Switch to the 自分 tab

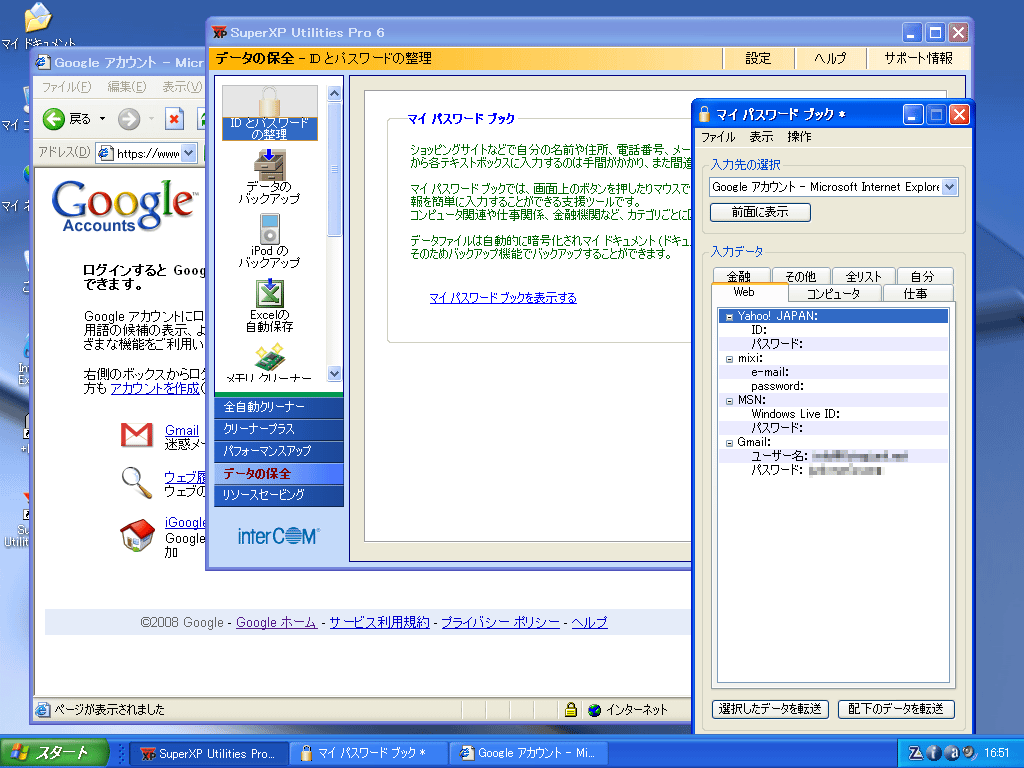click(924, 276)
